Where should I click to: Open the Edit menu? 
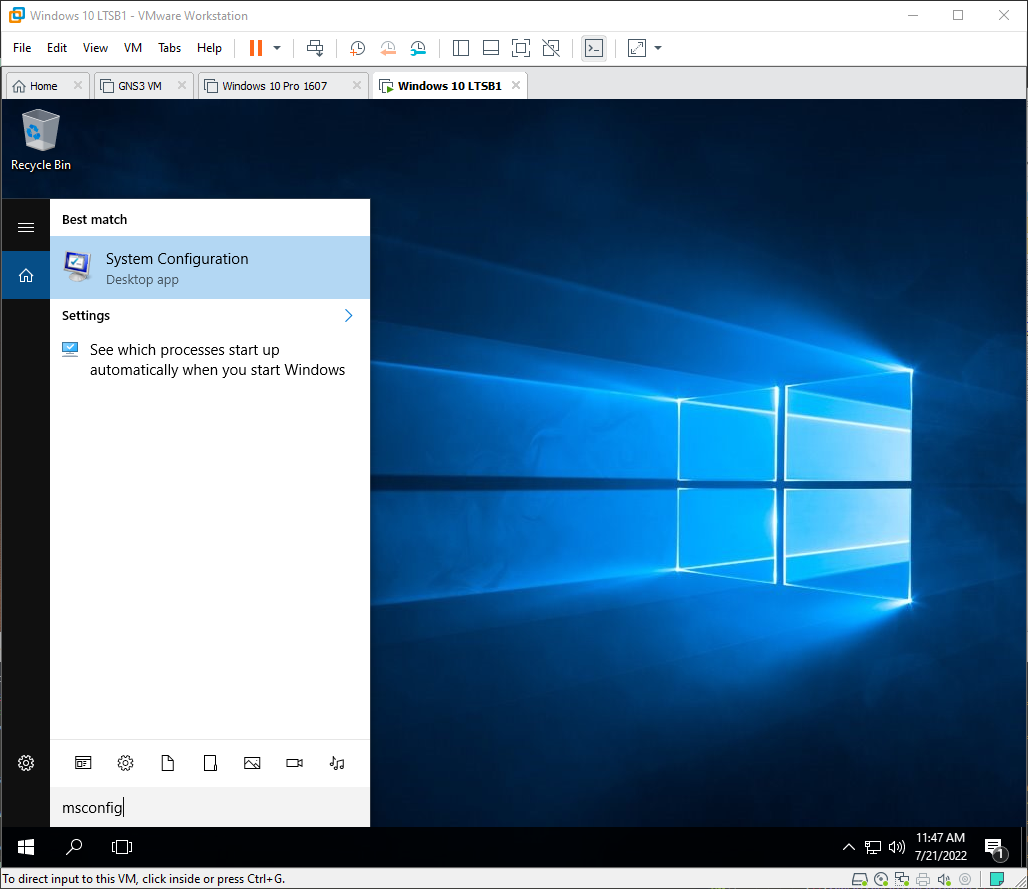(56, 48)
